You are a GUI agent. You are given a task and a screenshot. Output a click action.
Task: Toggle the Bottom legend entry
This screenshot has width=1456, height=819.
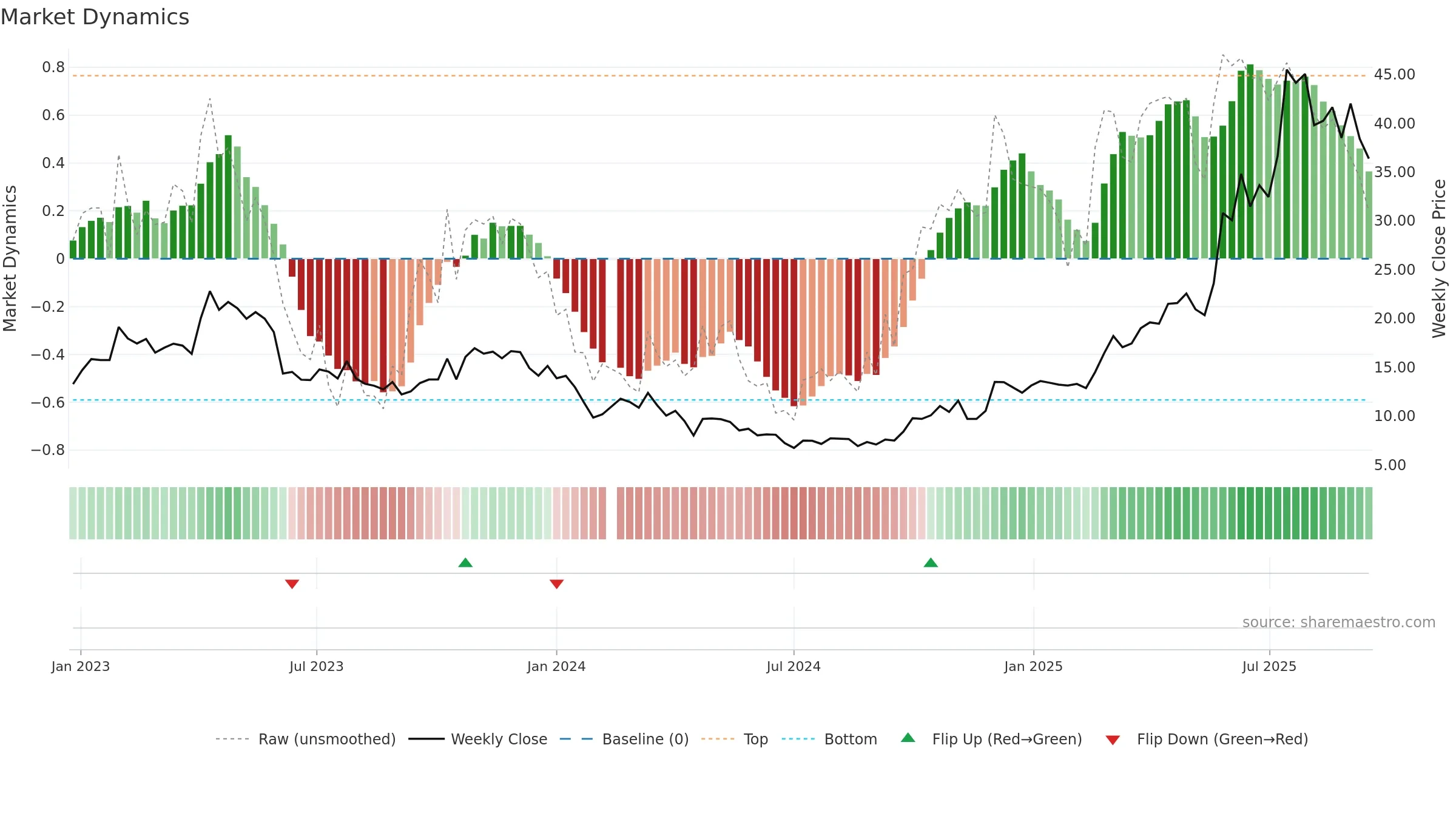pyautogui.click(x=829, y=739)
